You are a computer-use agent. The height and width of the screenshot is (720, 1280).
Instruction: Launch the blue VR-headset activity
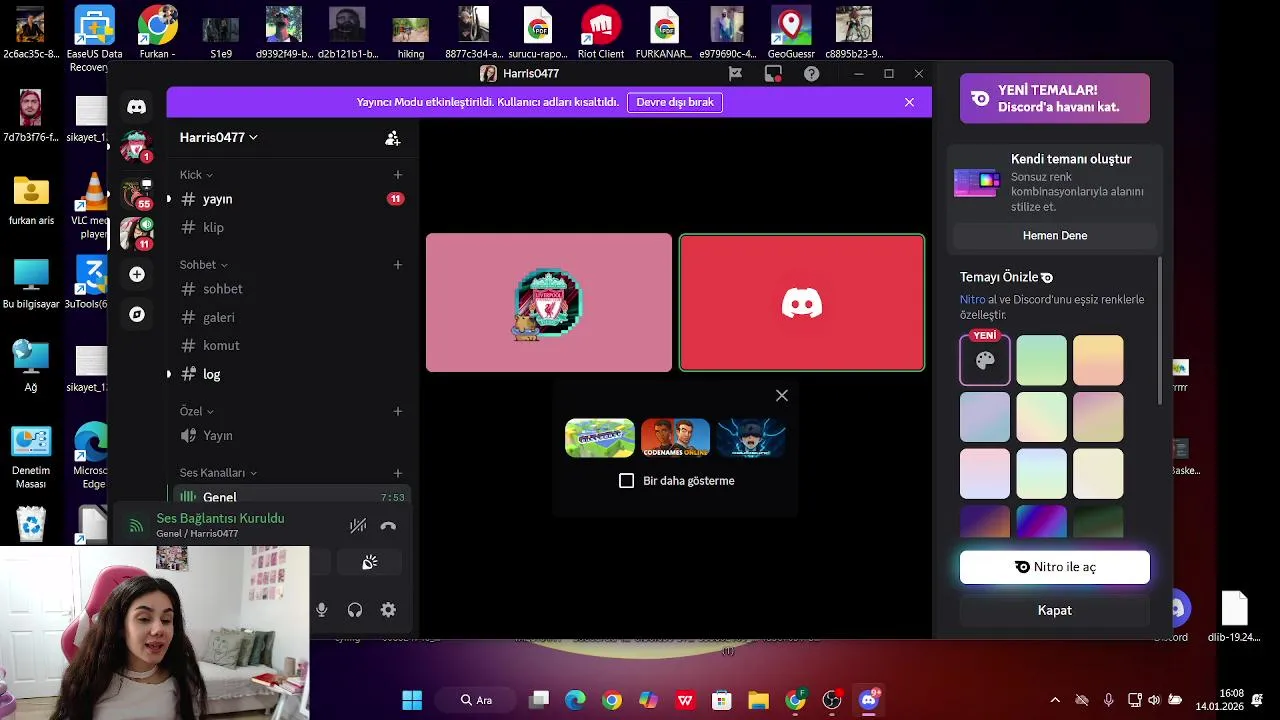(751, 438)
